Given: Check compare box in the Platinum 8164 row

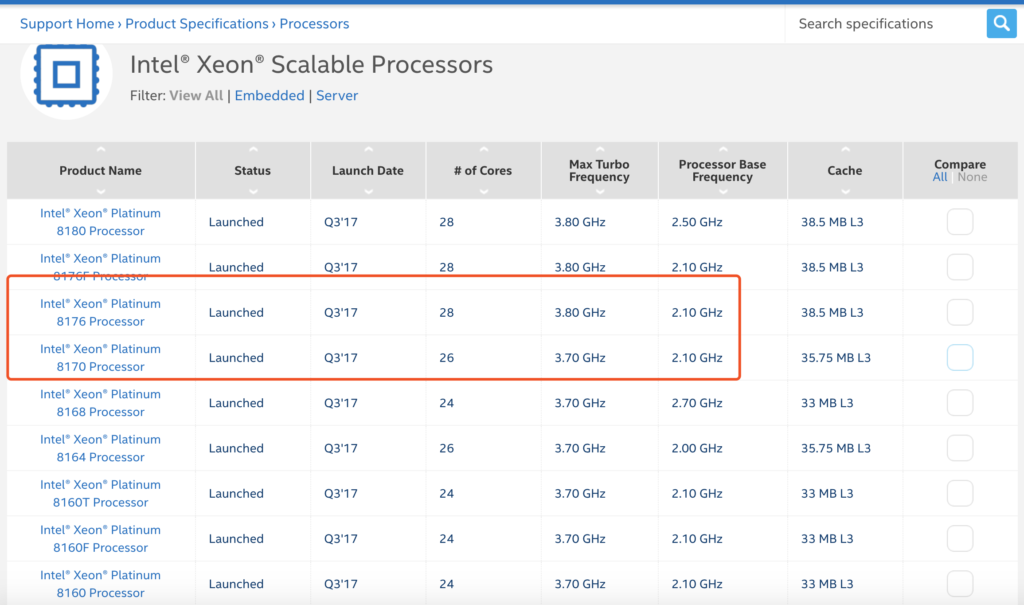Looking at the screenshot, I should (x=960, y=448).
